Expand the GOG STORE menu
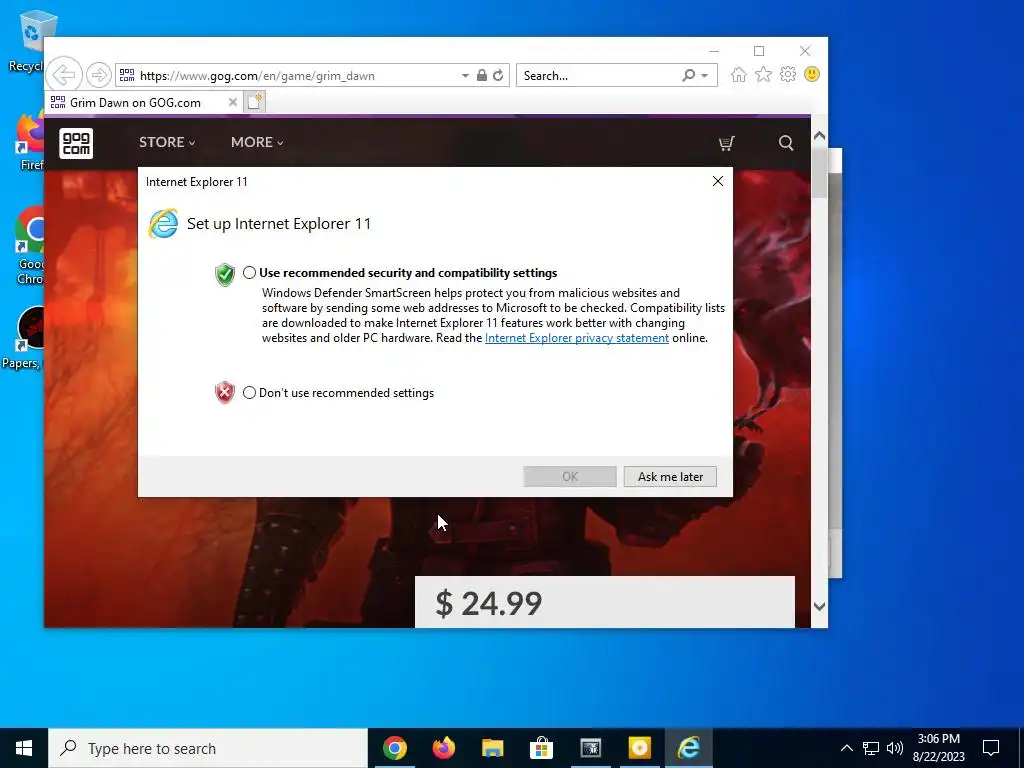This screenshot has height=768, width=1024. (167, 142)
